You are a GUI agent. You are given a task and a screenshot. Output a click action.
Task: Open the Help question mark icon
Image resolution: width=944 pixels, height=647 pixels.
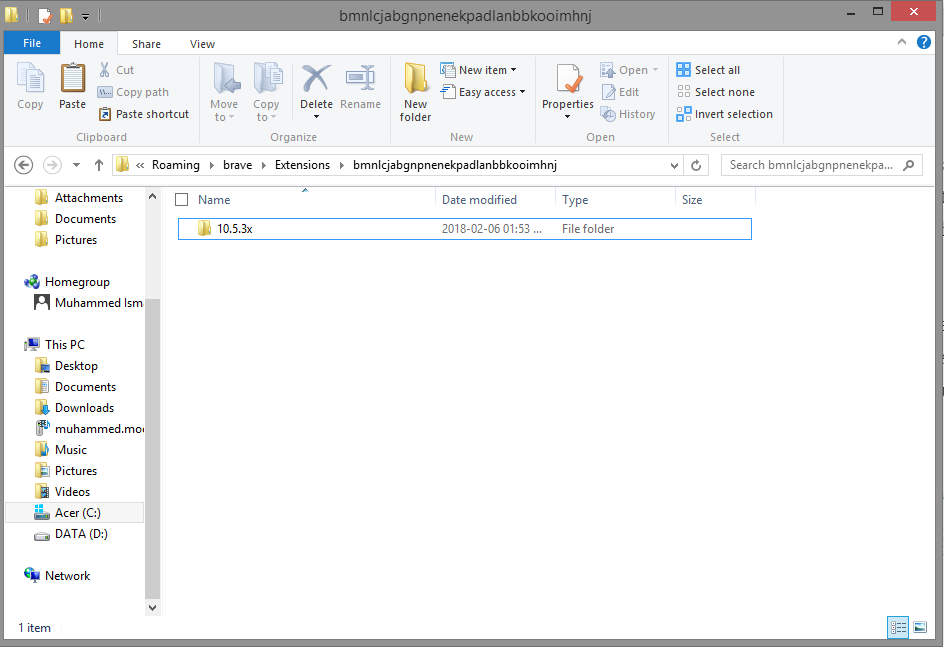[924, 42]
